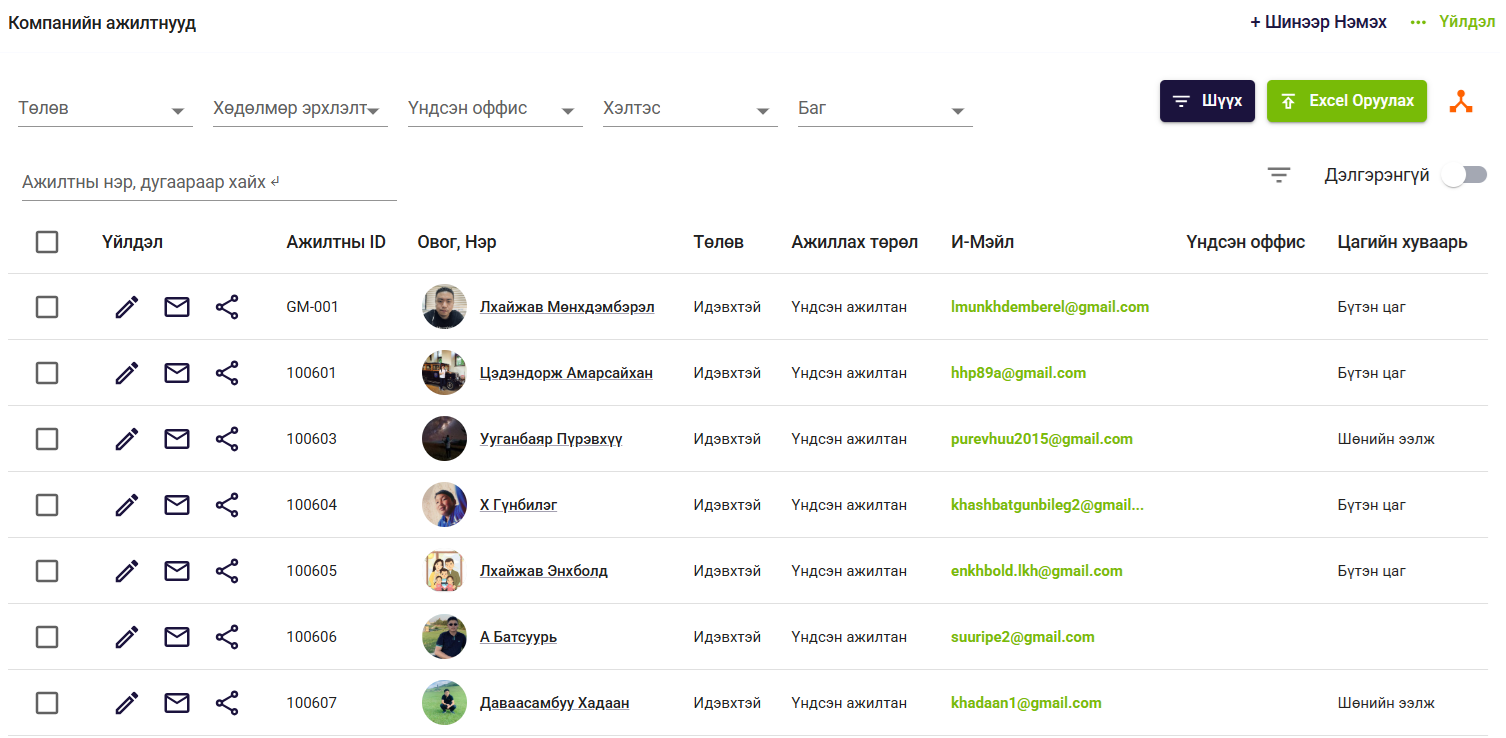Click the edit pencil icon for GM-001
The height and width of the screenshot is (738, 1506).
(x=127, y=307)
